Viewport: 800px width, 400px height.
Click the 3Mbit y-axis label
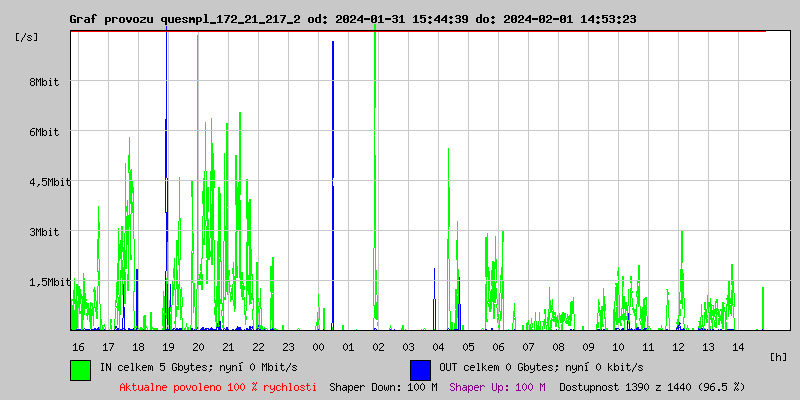(x=43, y=232)
